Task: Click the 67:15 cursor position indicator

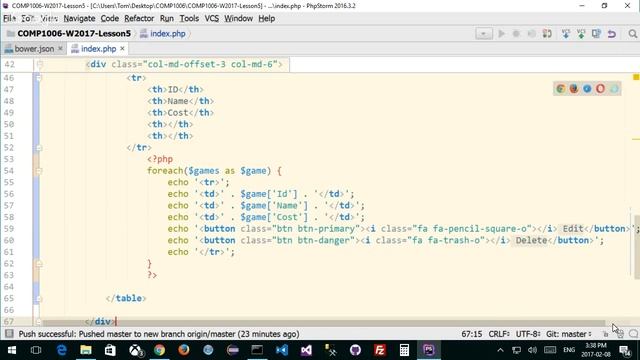Action: point(472,334)
